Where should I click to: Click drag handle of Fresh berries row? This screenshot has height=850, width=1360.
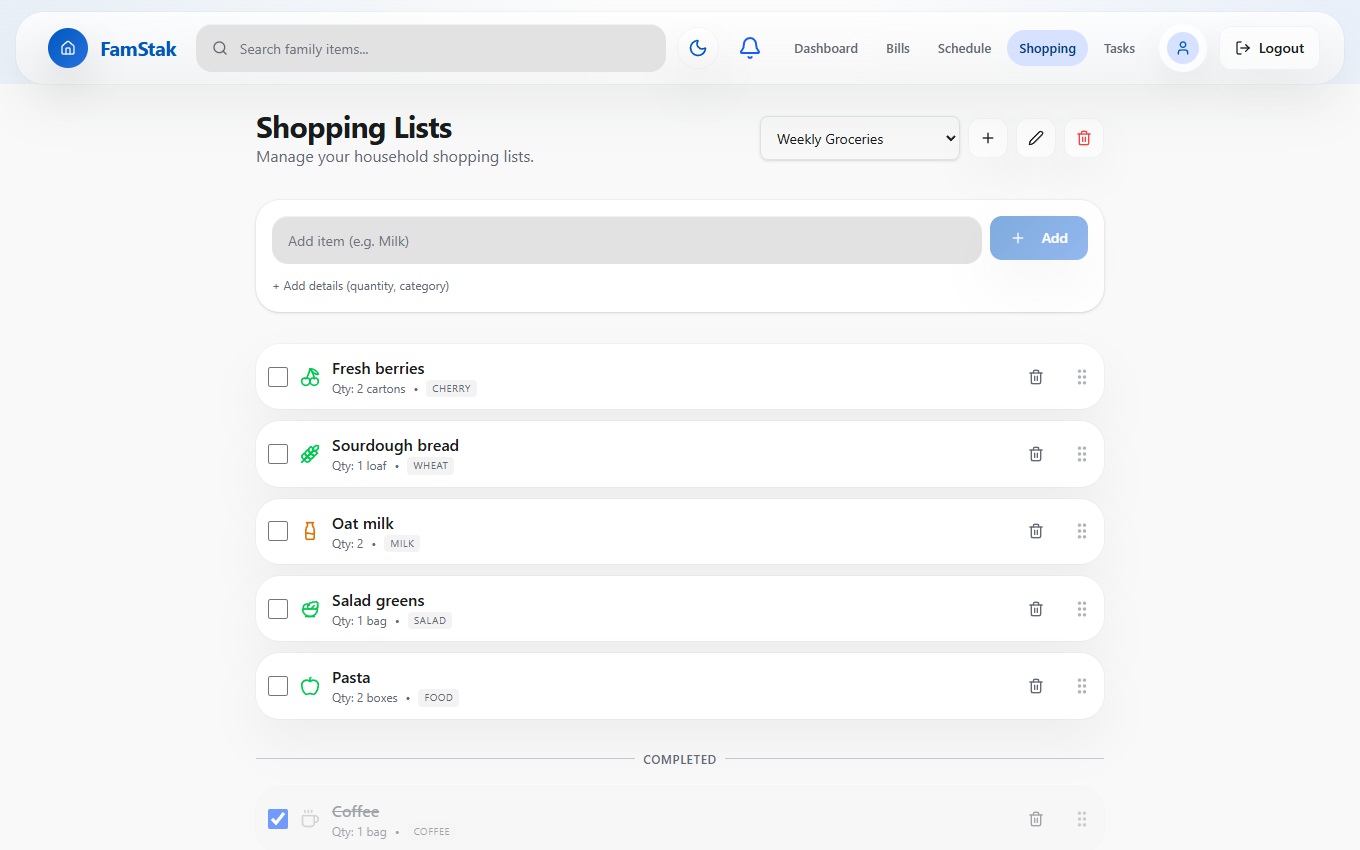1082,377
